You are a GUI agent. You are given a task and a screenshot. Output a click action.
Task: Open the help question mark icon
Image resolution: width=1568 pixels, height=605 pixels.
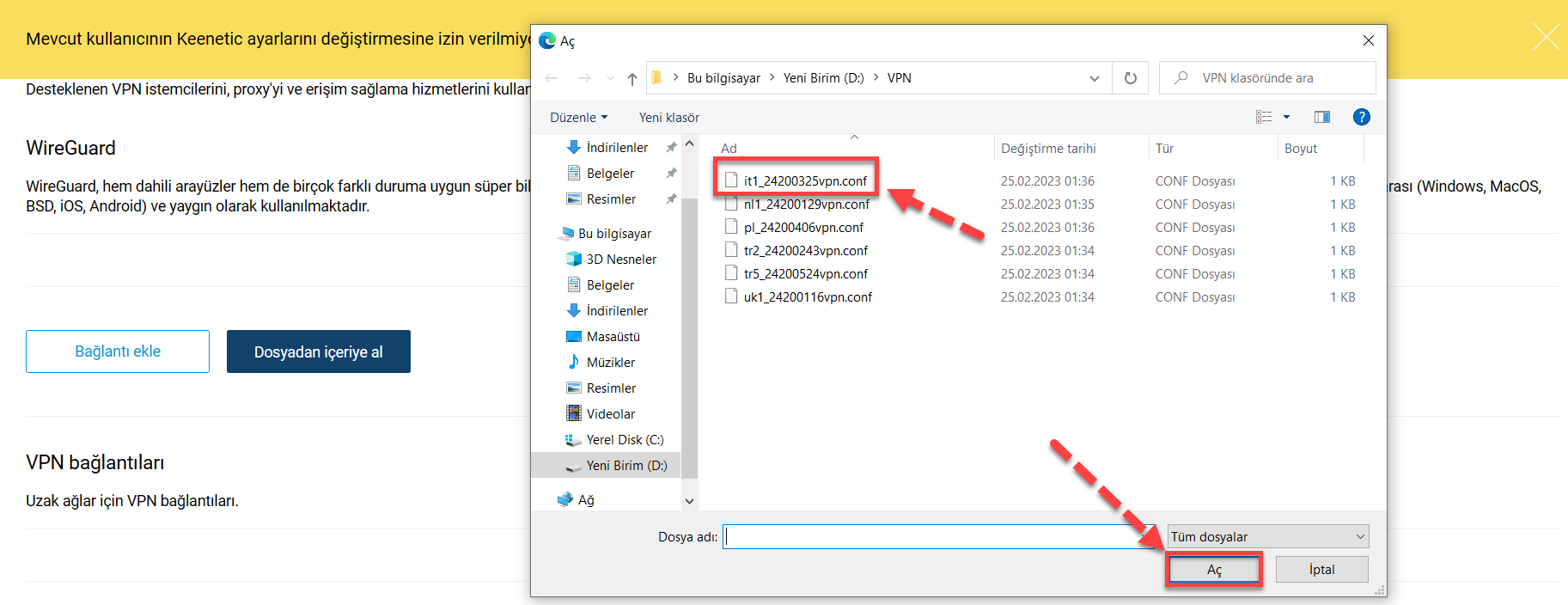pyautogui.click(x=1362, y=117)
